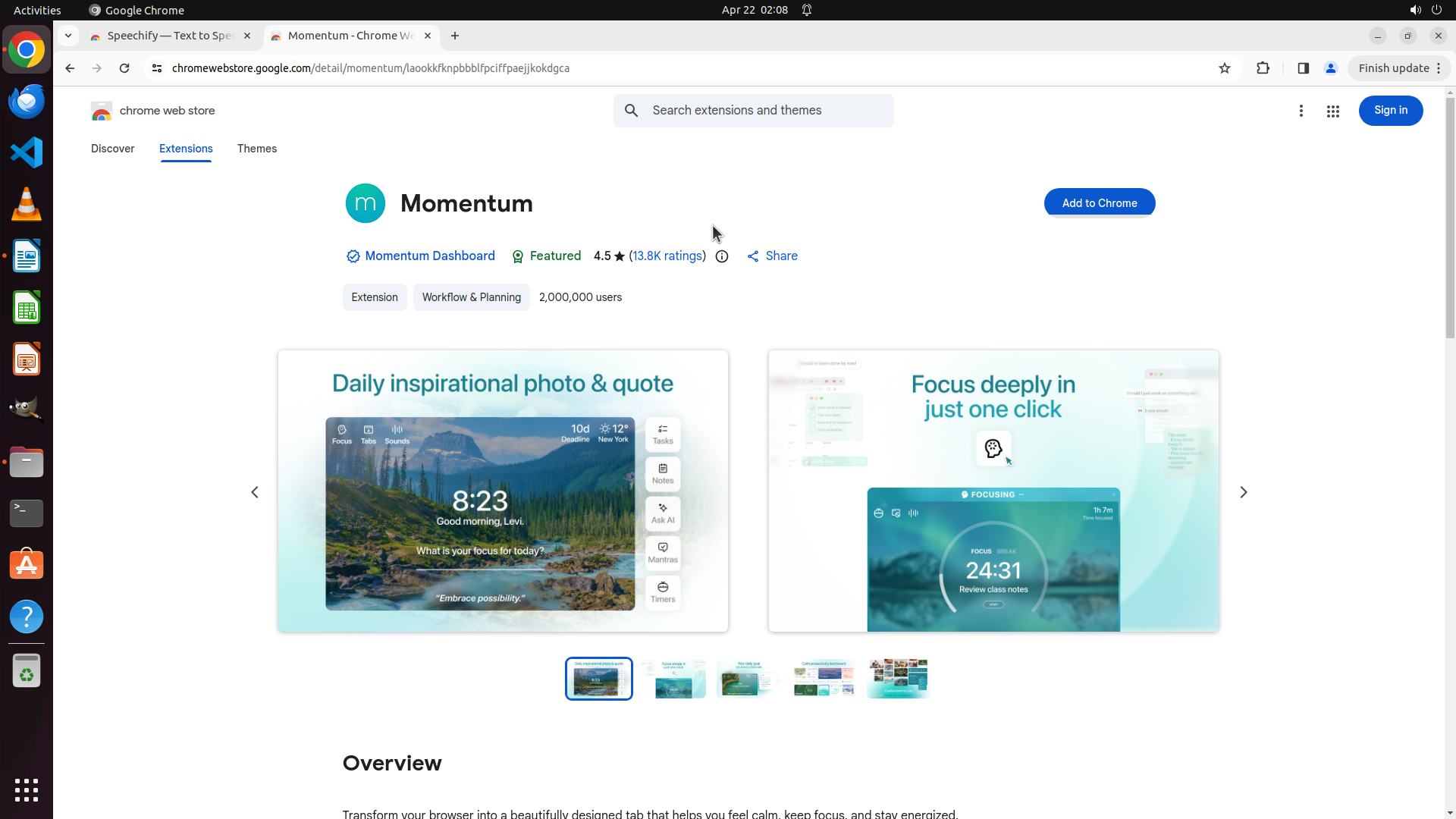Open the Chrome profile avatar
1456x819 pixels.
1330,68
